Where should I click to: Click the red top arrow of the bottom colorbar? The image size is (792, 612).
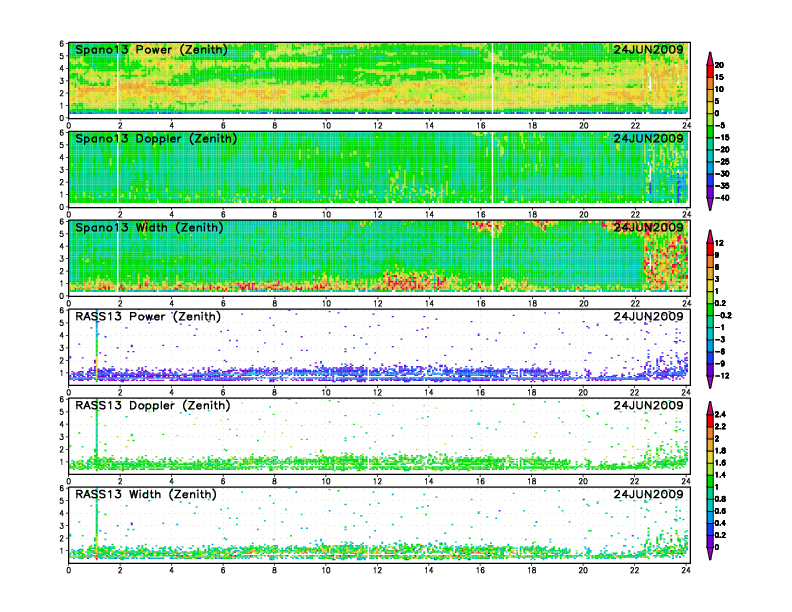point(710,405)
